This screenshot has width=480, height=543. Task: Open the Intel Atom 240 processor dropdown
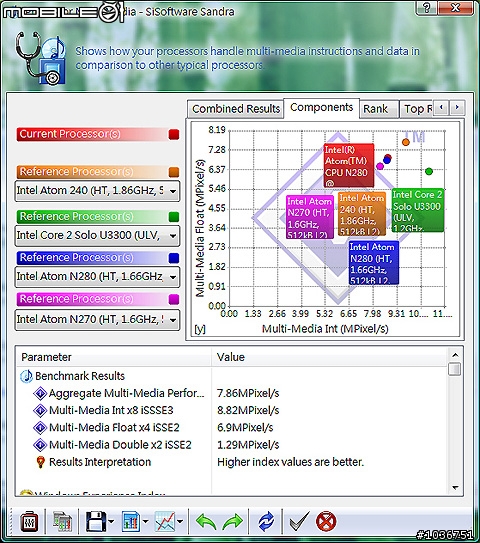pyautogui.click(x=97, y=191)
